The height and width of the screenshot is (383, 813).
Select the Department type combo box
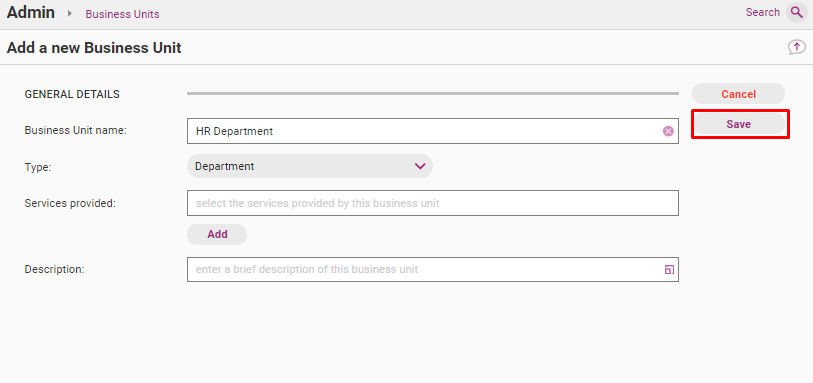[310, 166]
